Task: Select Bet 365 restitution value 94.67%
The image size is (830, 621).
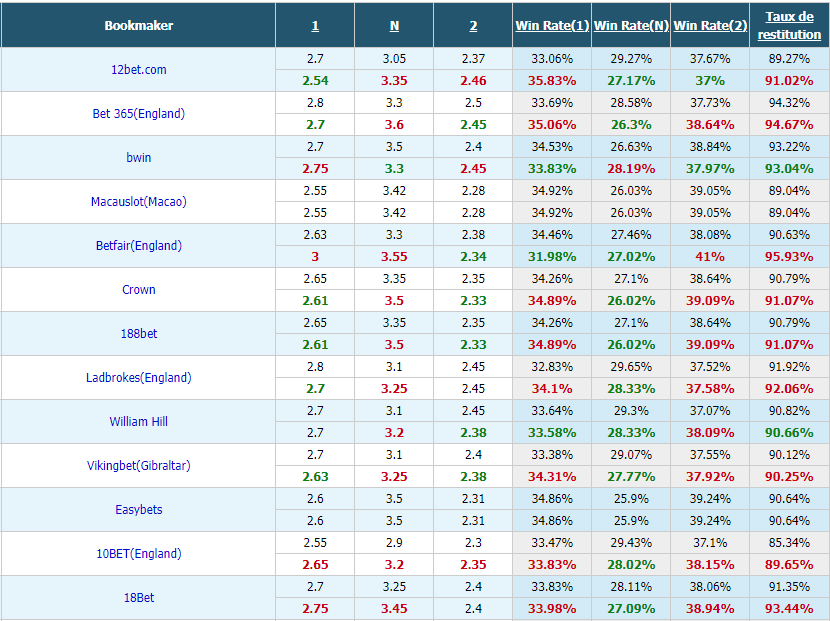Action: click(789, 124)
